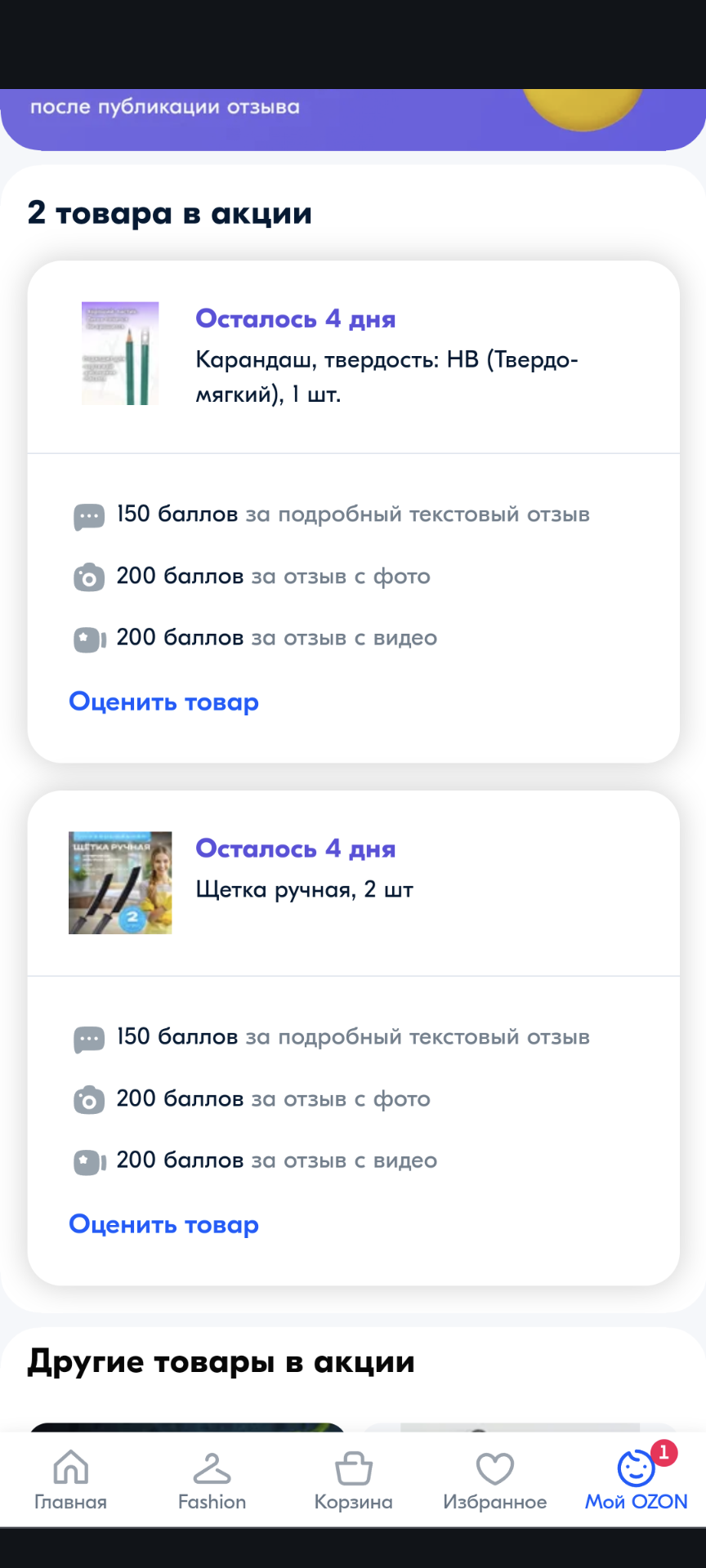Tap the video icon in pencil card
Viewport: 706px width, 1568px height.
[x=90, y=639]
